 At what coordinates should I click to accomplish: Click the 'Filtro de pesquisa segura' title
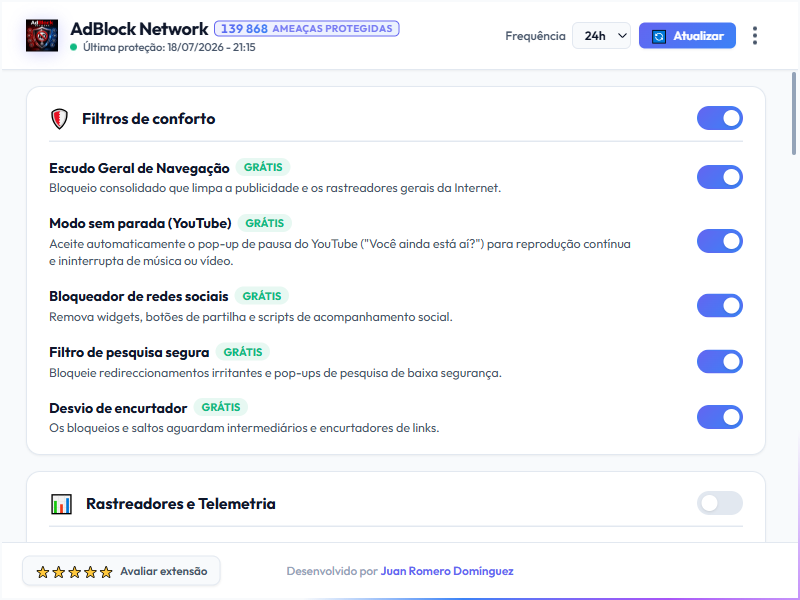129,353
